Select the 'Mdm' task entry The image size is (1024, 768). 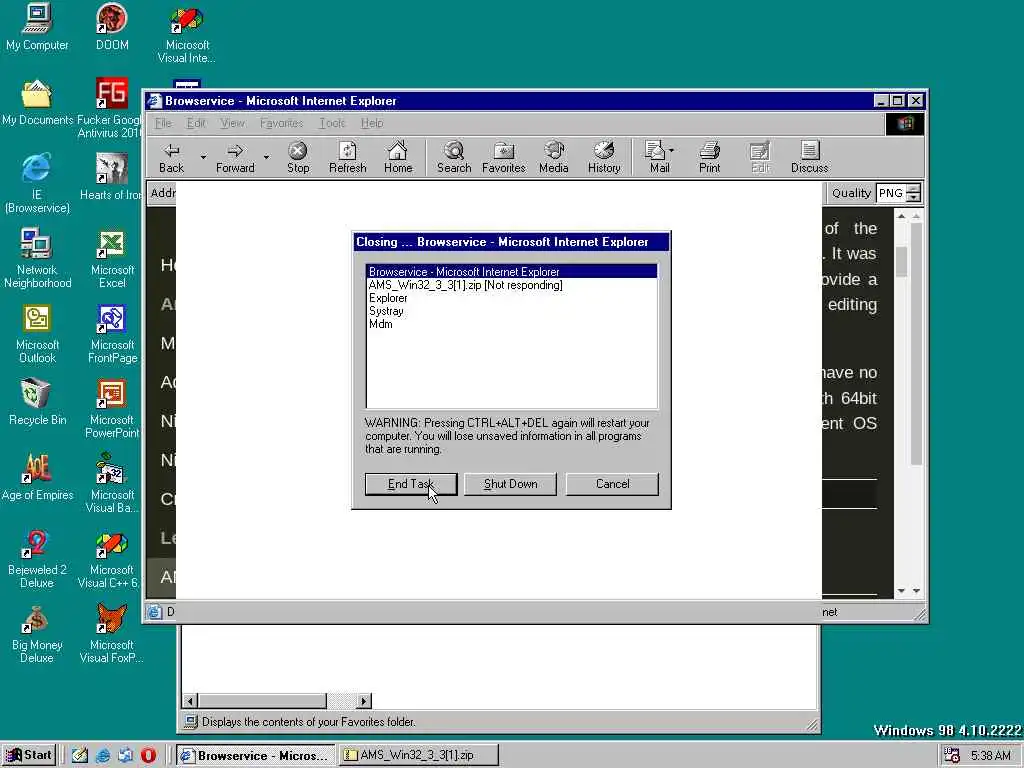[512, 324]
